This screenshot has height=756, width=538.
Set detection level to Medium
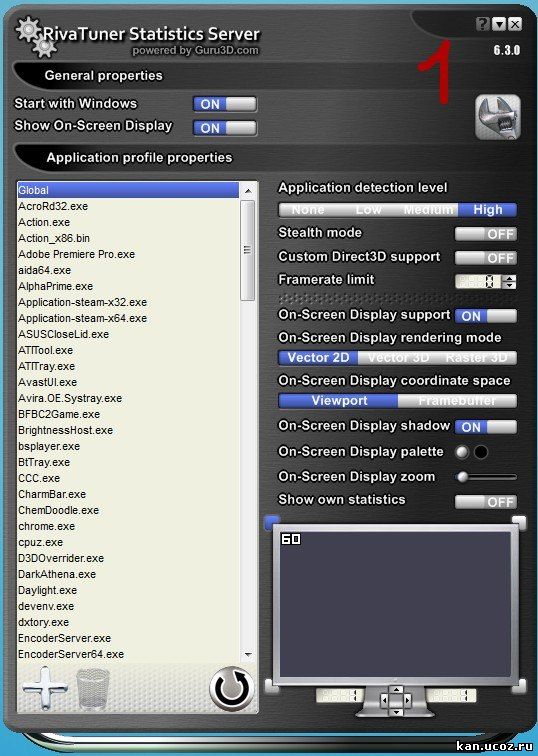tap(428, 210)
